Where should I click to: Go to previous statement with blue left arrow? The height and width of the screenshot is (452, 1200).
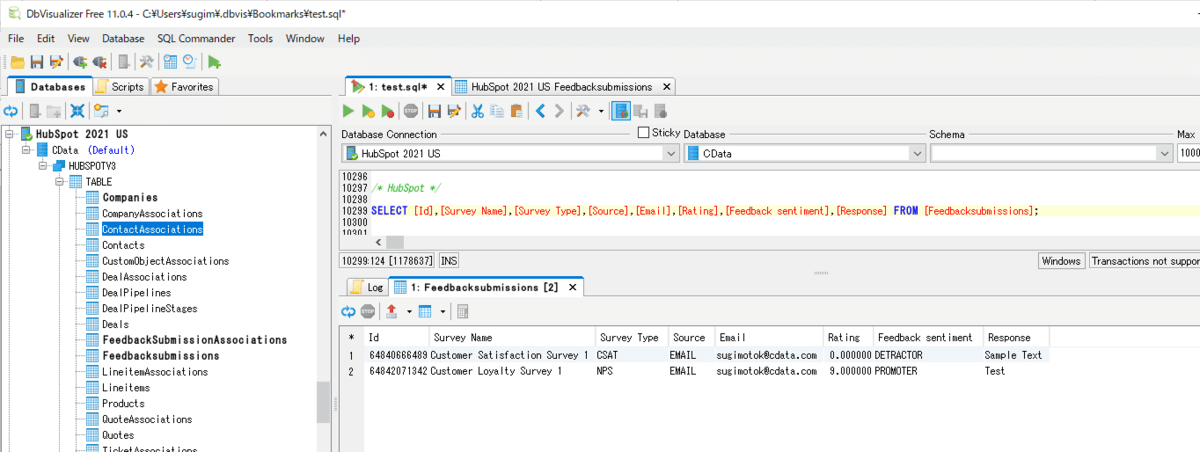tap(540, 111)
